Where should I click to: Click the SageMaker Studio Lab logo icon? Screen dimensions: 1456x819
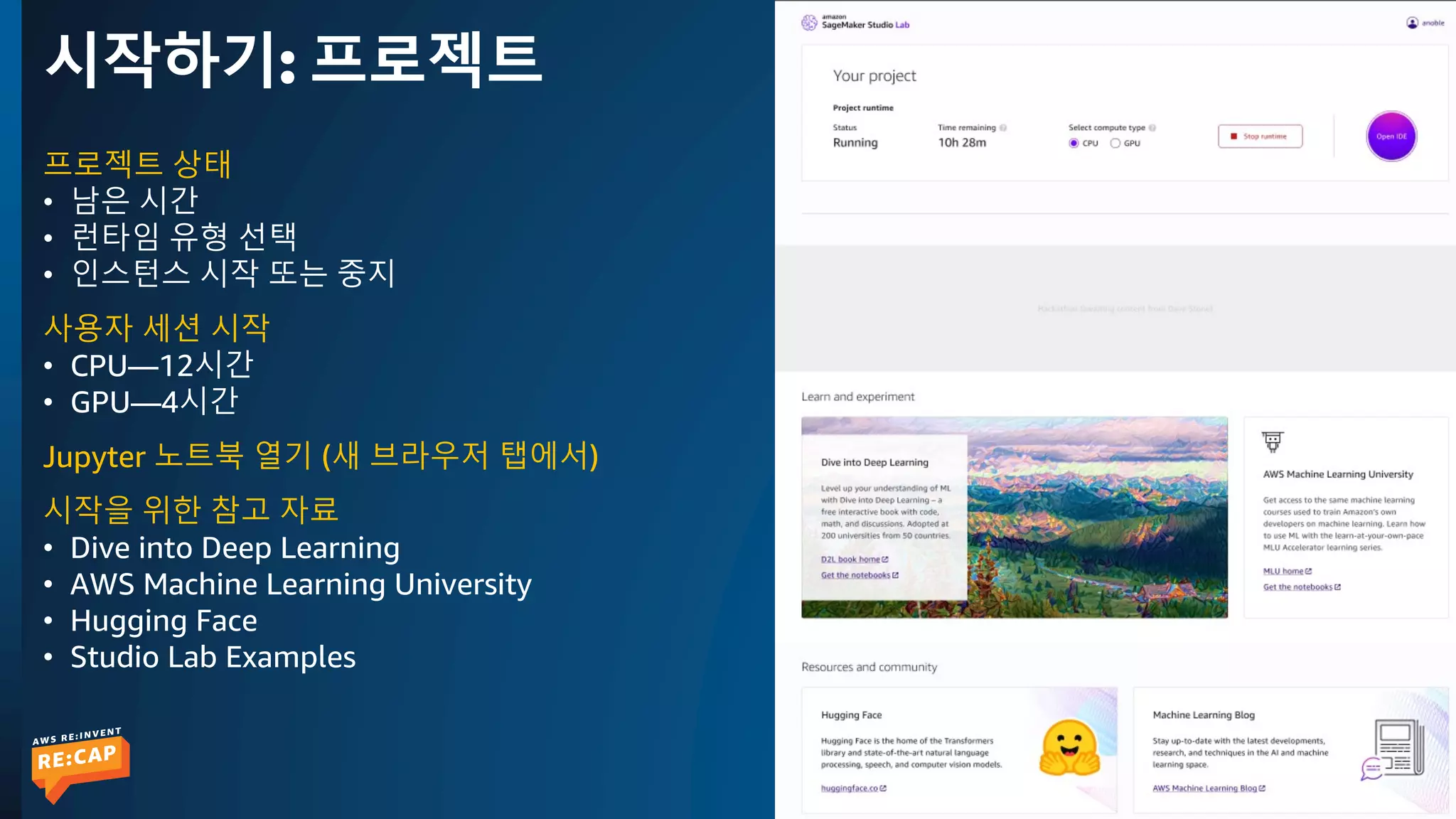(809, 23)
